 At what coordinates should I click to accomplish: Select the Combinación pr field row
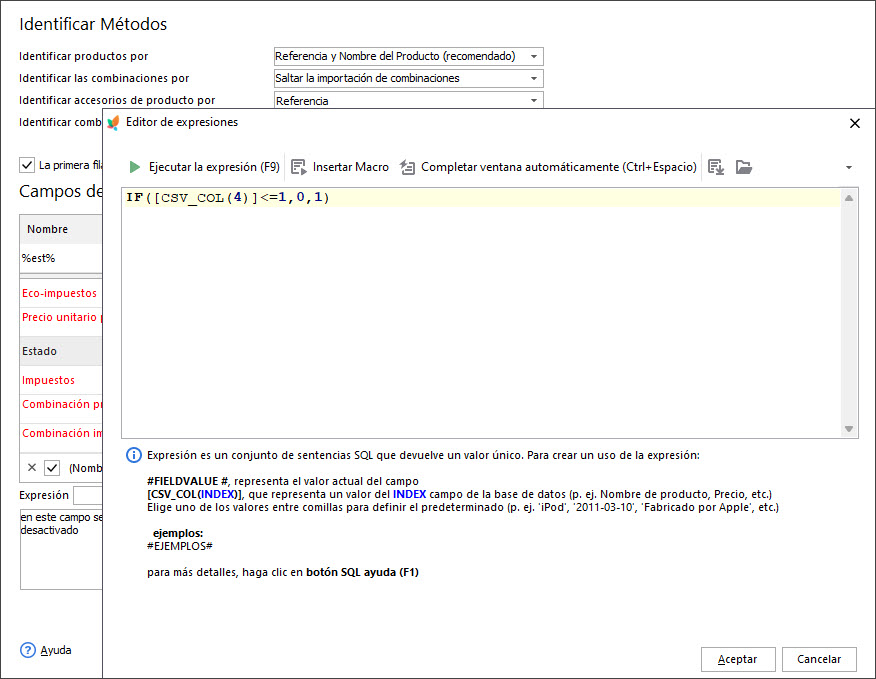point(61,404)
